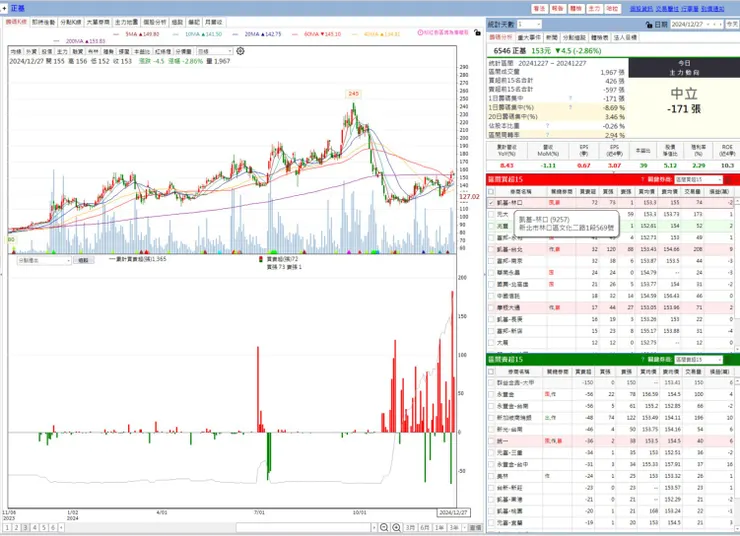Open the 關鍵券商 dropdown in green header
Screen dimensions: 740x536
click(698, 360)
